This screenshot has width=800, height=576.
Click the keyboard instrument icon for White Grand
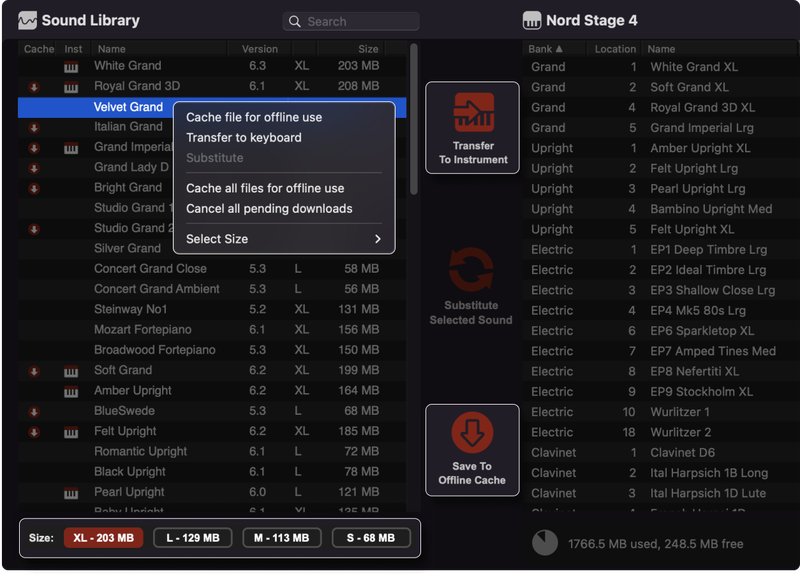71,67
